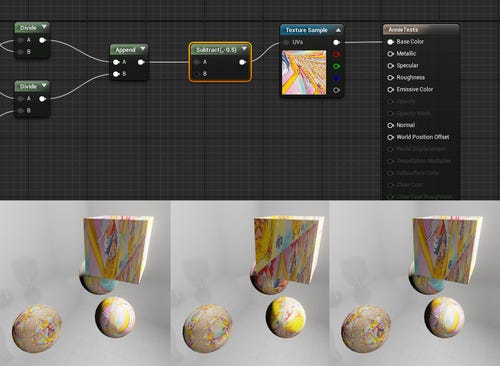Screen dimensions: 500x366
Task: Collapse the Subtract node using its arrow
Action: point(244,49)
